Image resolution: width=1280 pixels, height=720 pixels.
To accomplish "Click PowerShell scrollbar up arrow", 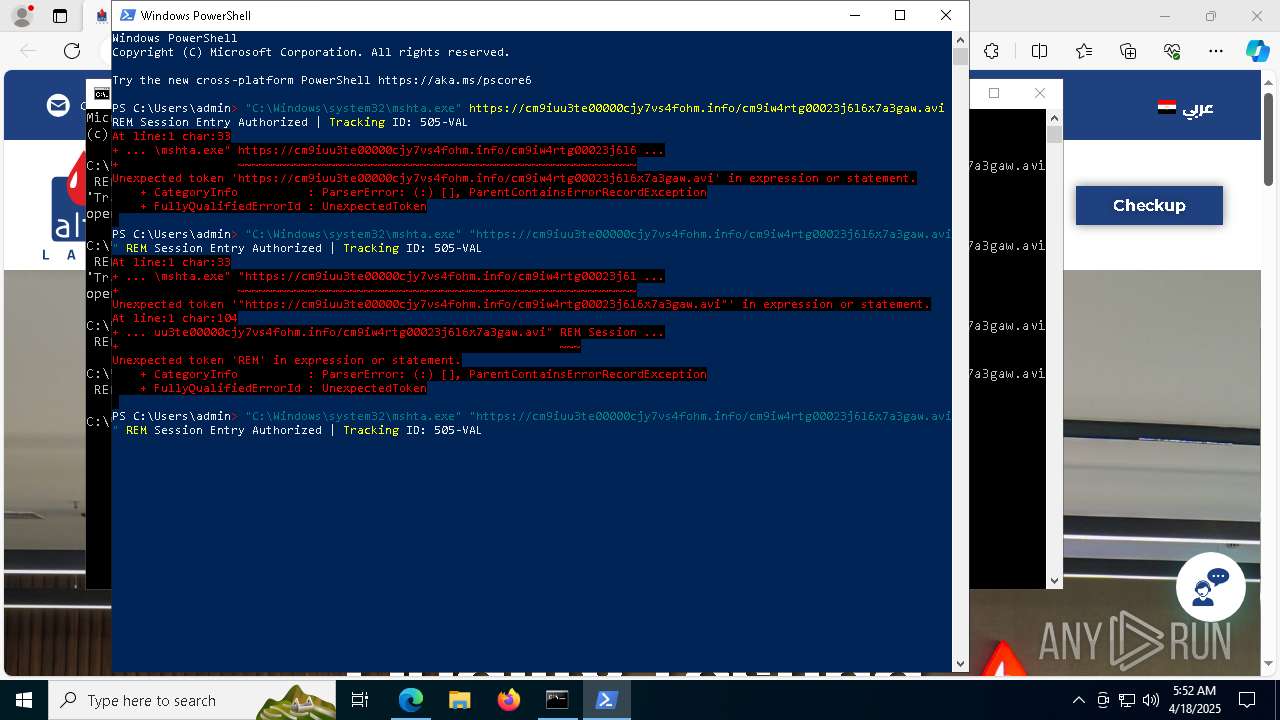I will (960, 38).
